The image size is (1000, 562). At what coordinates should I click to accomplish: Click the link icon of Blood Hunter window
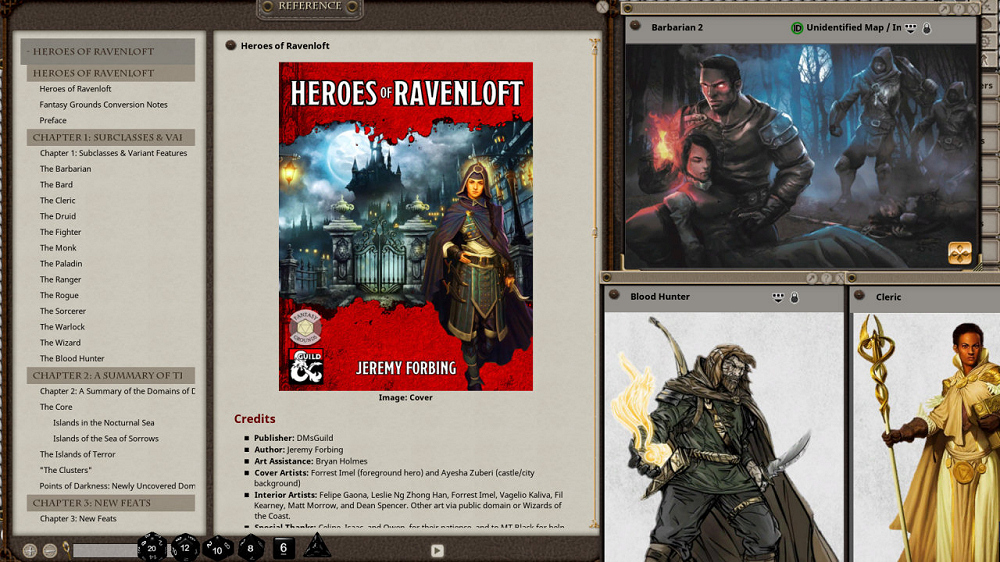point(614,295)
